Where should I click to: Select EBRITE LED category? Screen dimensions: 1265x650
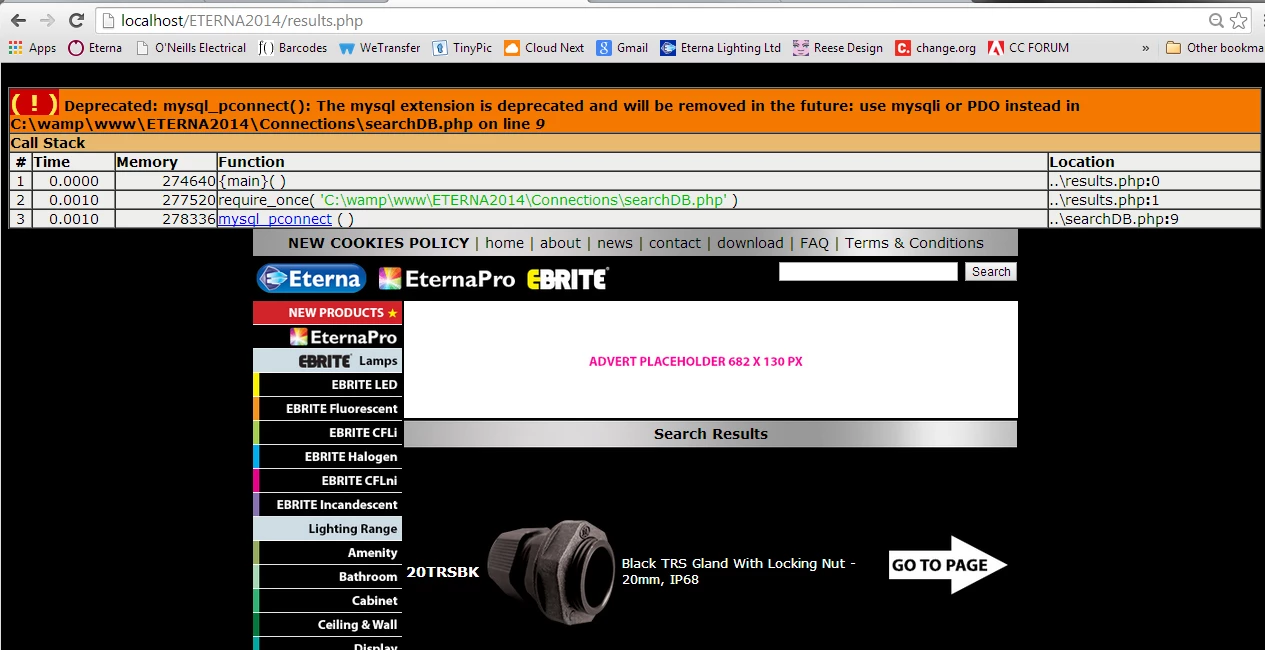click(x=328, y=385)
